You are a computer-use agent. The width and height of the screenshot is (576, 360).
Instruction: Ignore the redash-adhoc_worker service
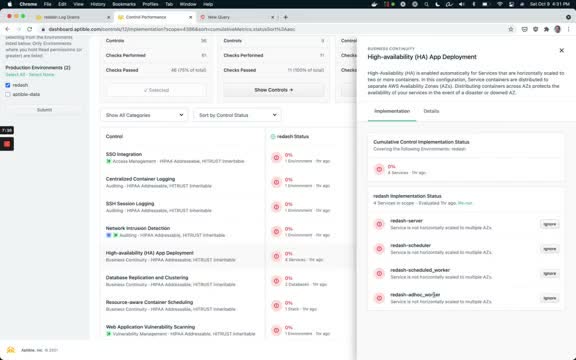pos(550,298)
